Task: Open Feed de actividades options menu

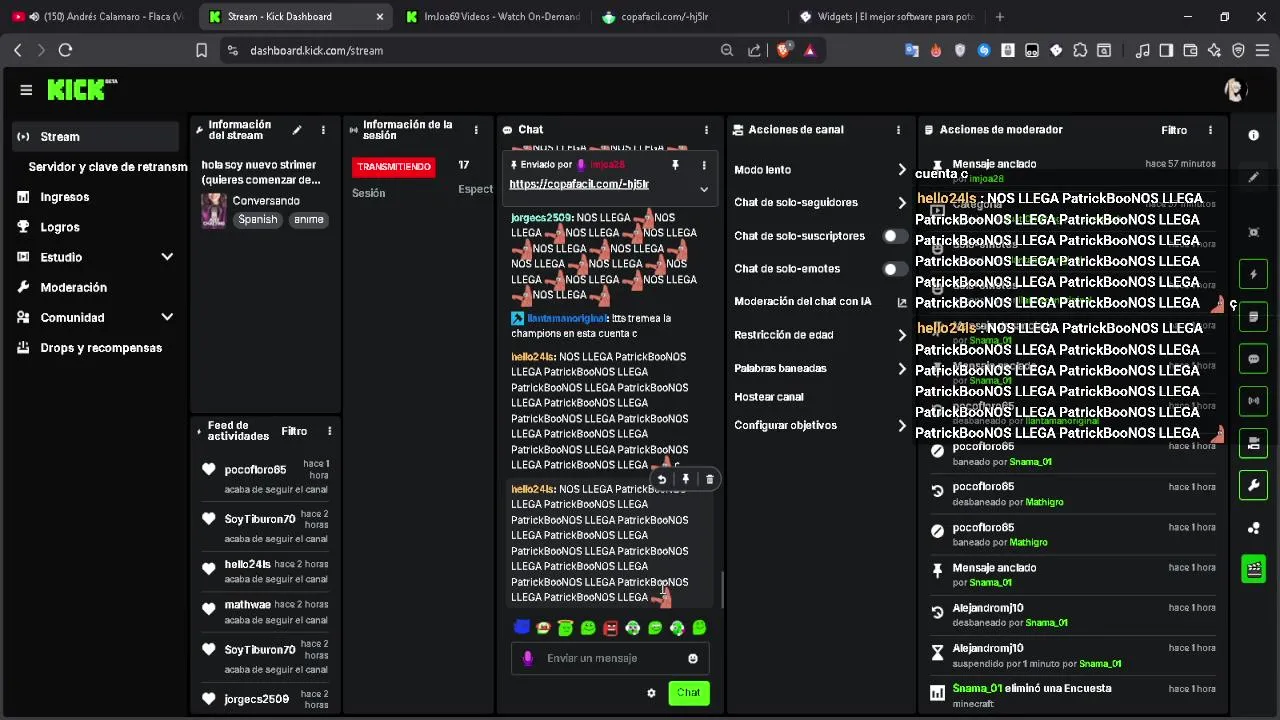Action: [x=329, y=431]
